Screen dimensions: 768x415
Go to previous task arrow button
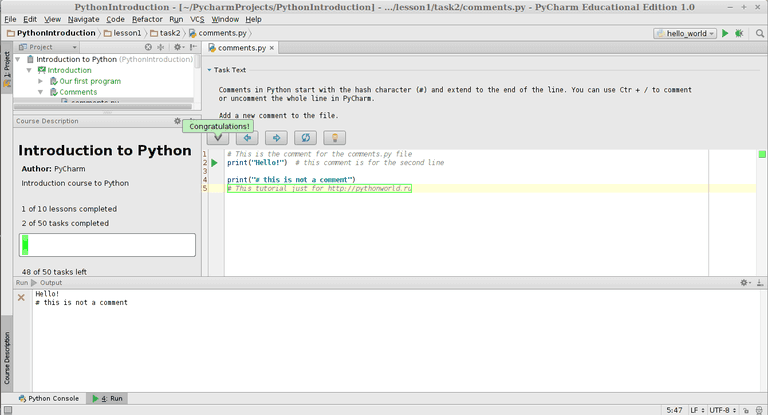(247, 138)
